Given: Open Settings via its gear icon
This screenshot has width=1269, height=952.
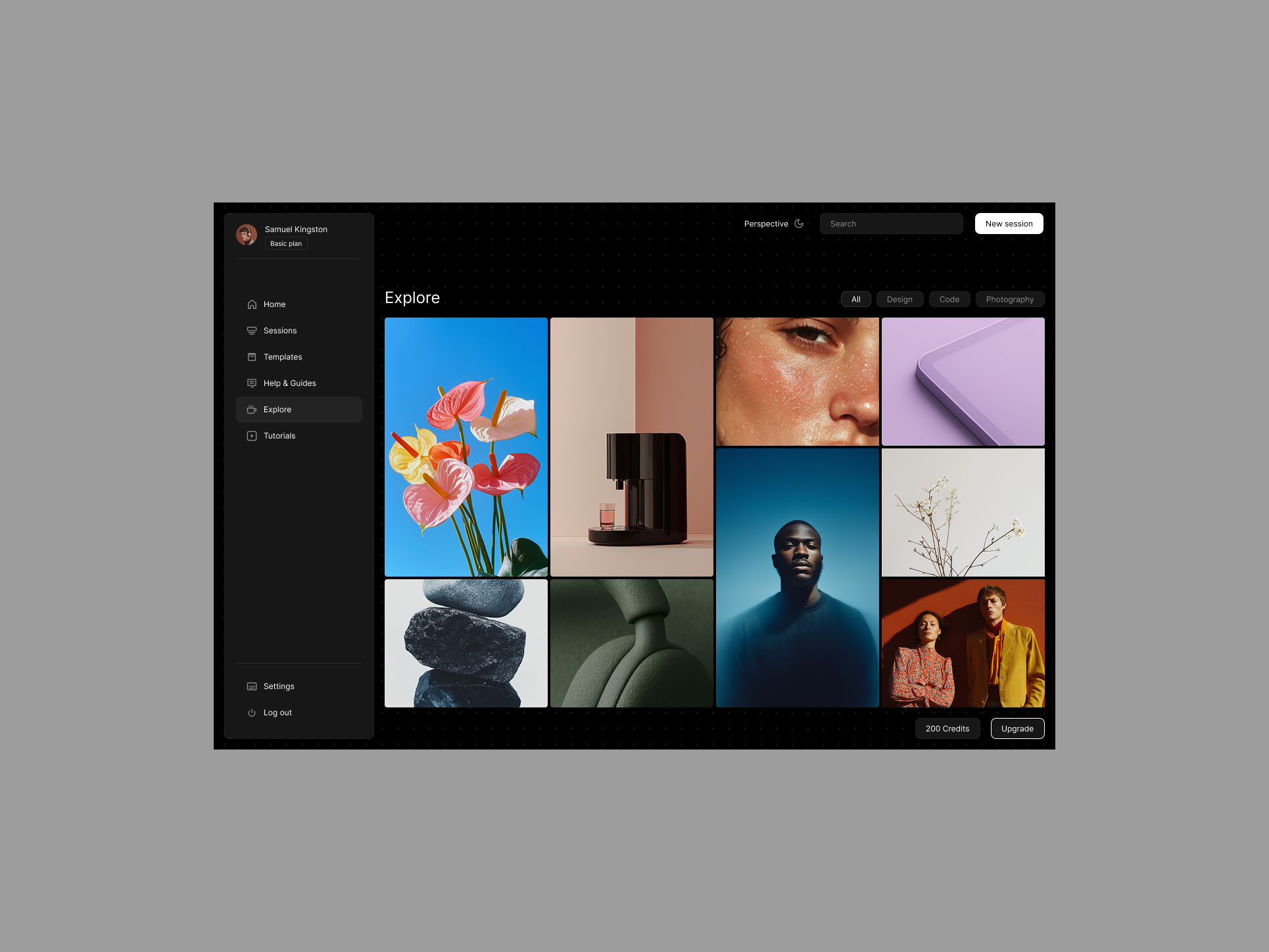Looking at the screenshot, I should point(252,686).
